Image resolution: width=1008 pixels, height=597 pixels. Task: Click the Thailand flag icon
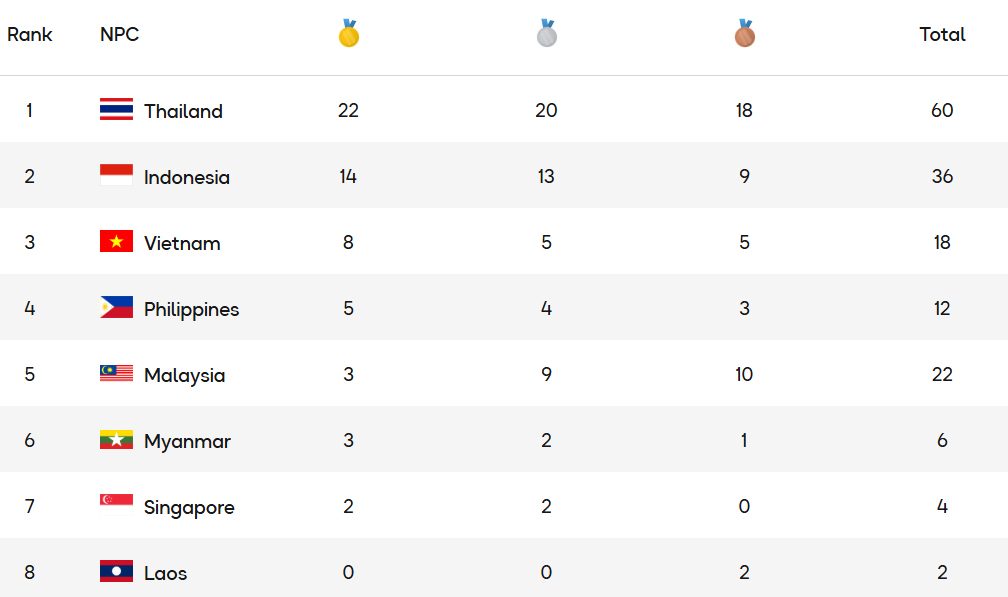pos(116,110)
